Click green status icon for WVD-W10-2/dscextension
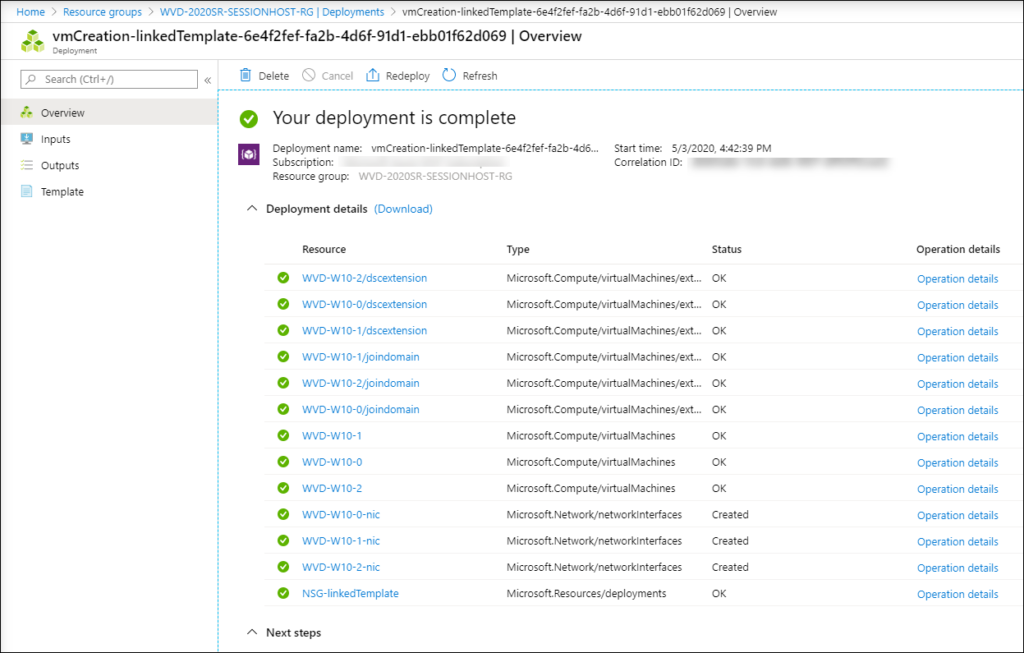 point(283,278)
